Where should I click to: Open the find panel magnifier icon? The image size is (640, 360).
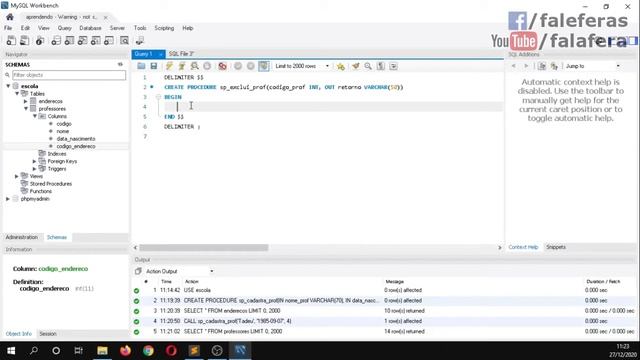[368, 66]
